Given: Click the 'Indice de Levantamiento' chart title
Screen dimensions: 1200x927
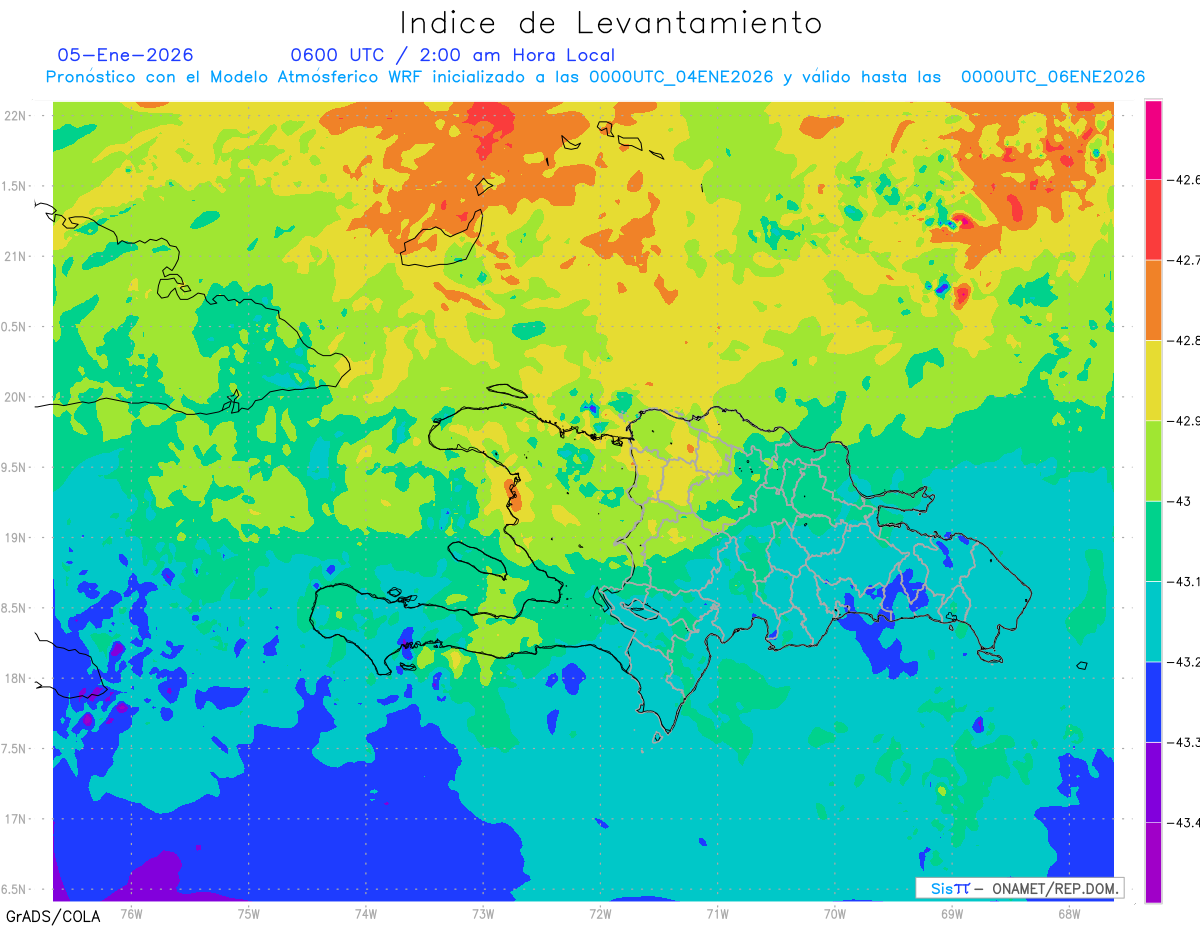Looking at the screenshot, I should [611, 23].
